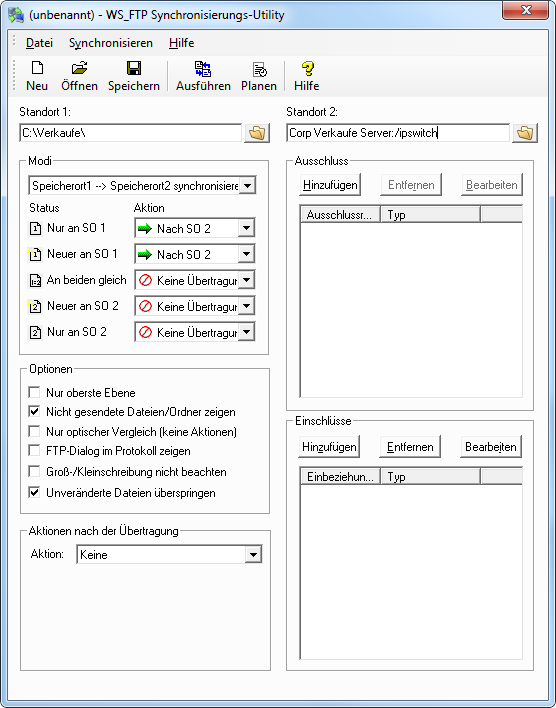Uncheck 'Nicht gesendete Dateien/Ordner zeigen'
This screenshot has width=556, height=708.
[34, 411]
